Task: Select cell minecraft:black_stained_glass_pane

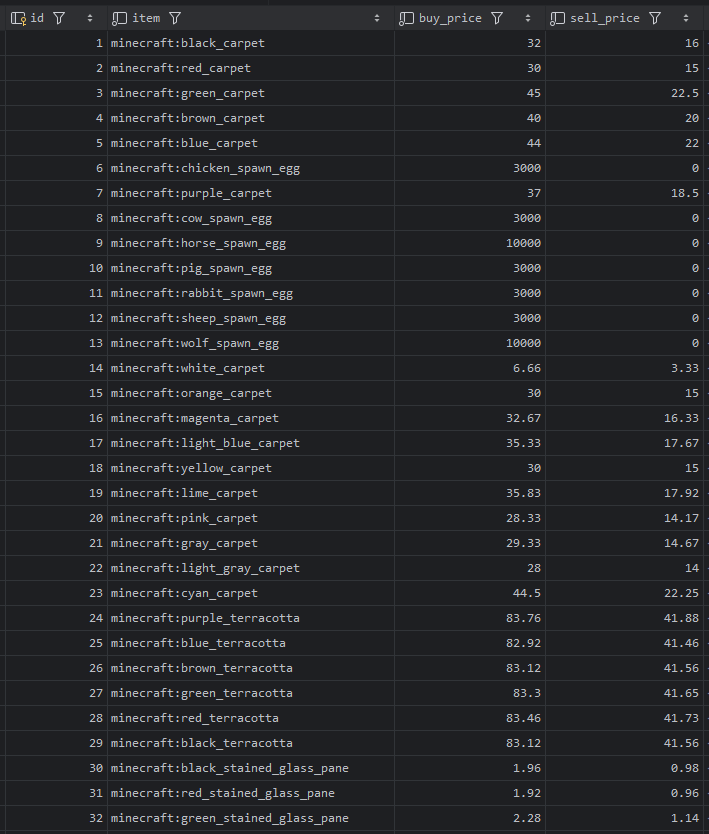Action: pyautogui.click(x=251, y=768)
